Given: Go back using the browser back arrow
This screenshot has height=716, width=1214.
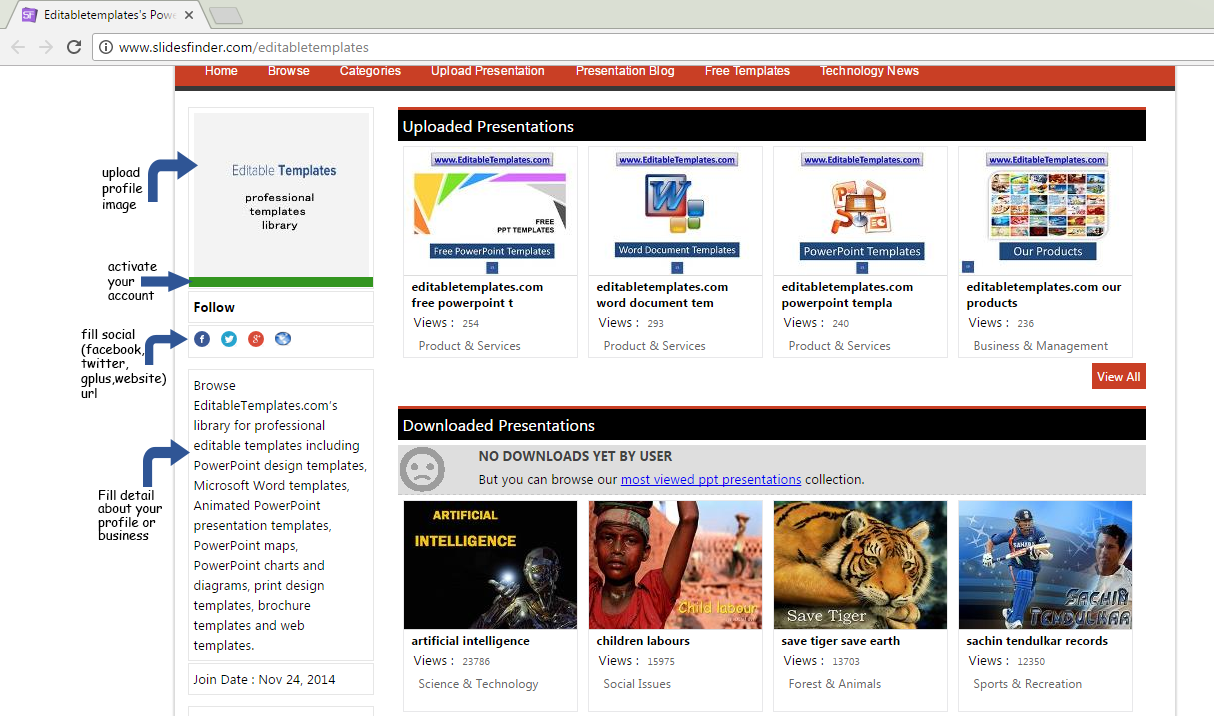Looking at the screenshot, I should point(18,47).
